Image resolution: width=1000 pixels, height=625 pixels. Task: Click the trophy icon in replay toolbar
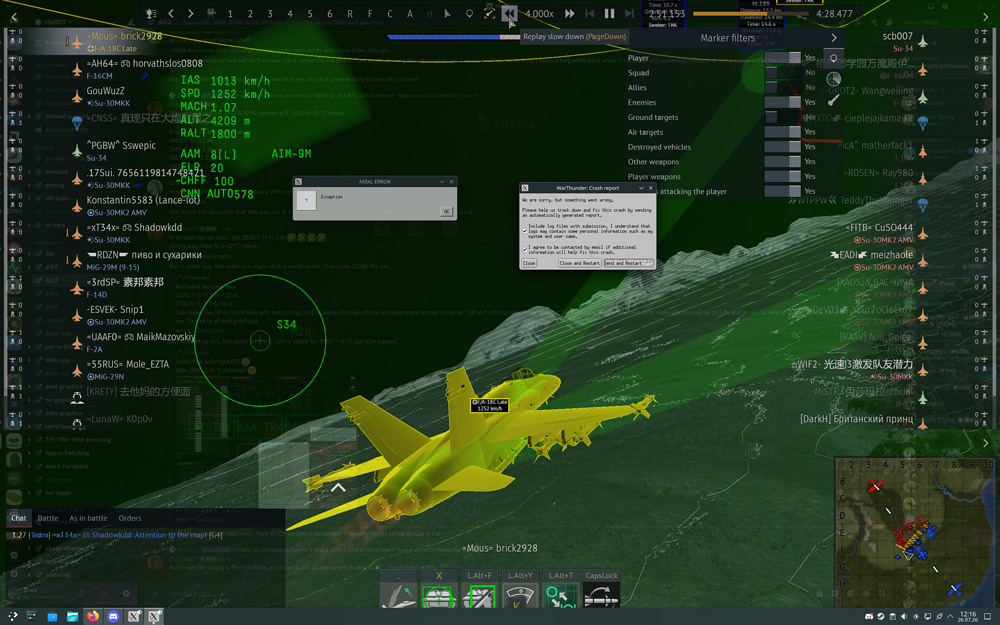[151, 13]
